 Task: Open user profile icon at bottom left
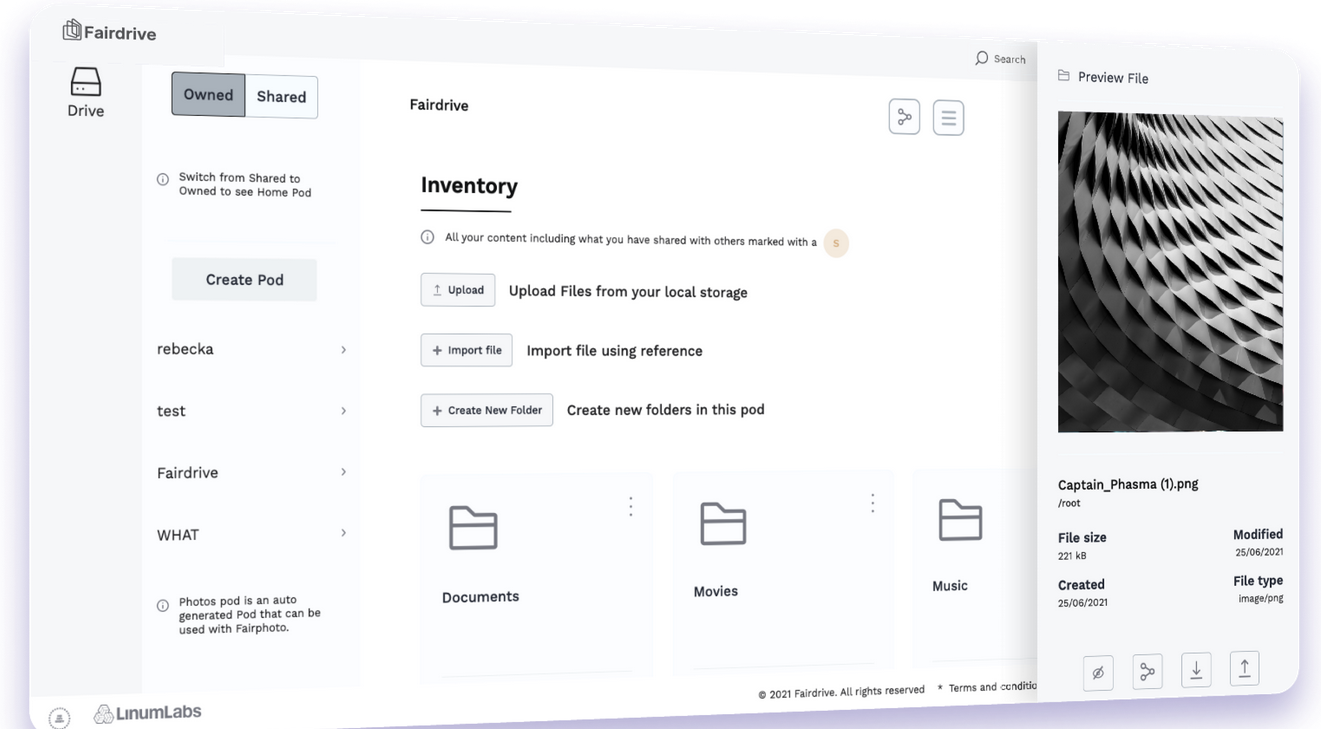(60, 718)
